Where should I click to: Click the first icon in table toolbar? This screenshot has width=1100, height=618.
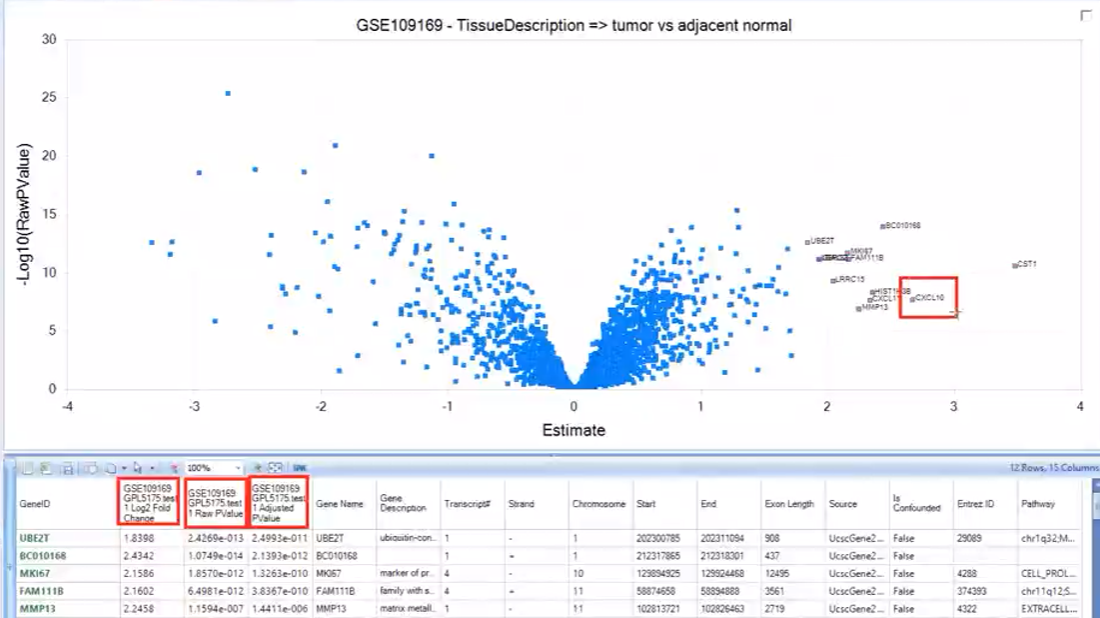click(27, 468)
